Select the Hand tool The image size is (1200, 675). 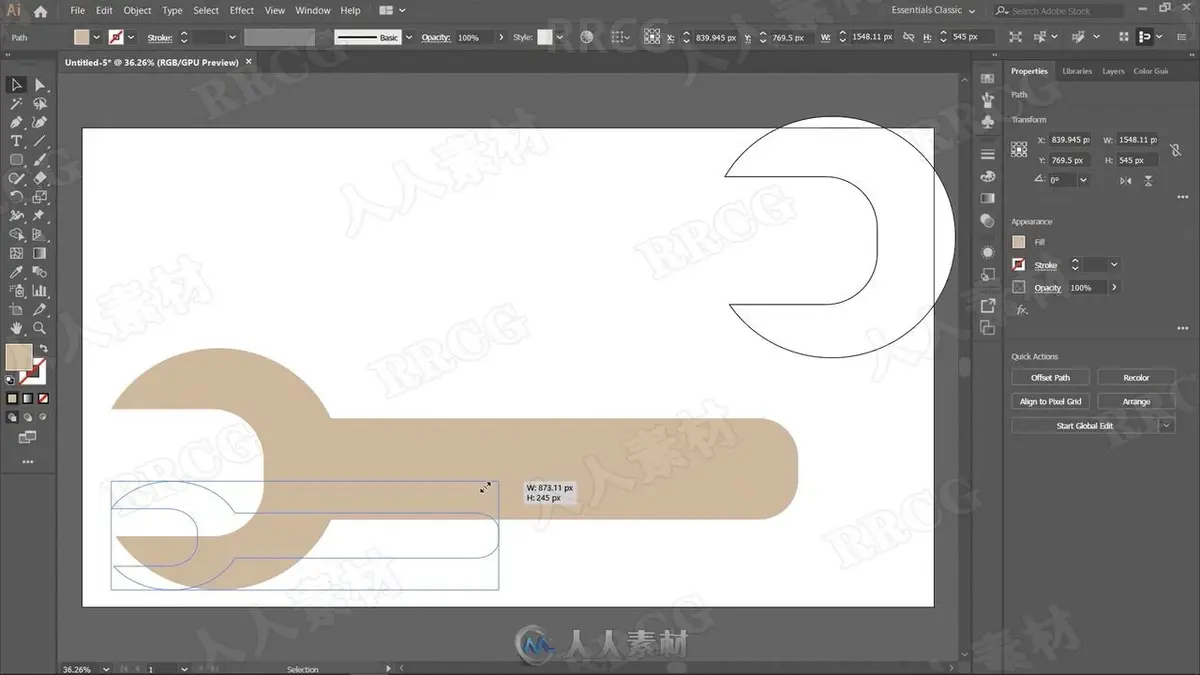pos(17,328)
